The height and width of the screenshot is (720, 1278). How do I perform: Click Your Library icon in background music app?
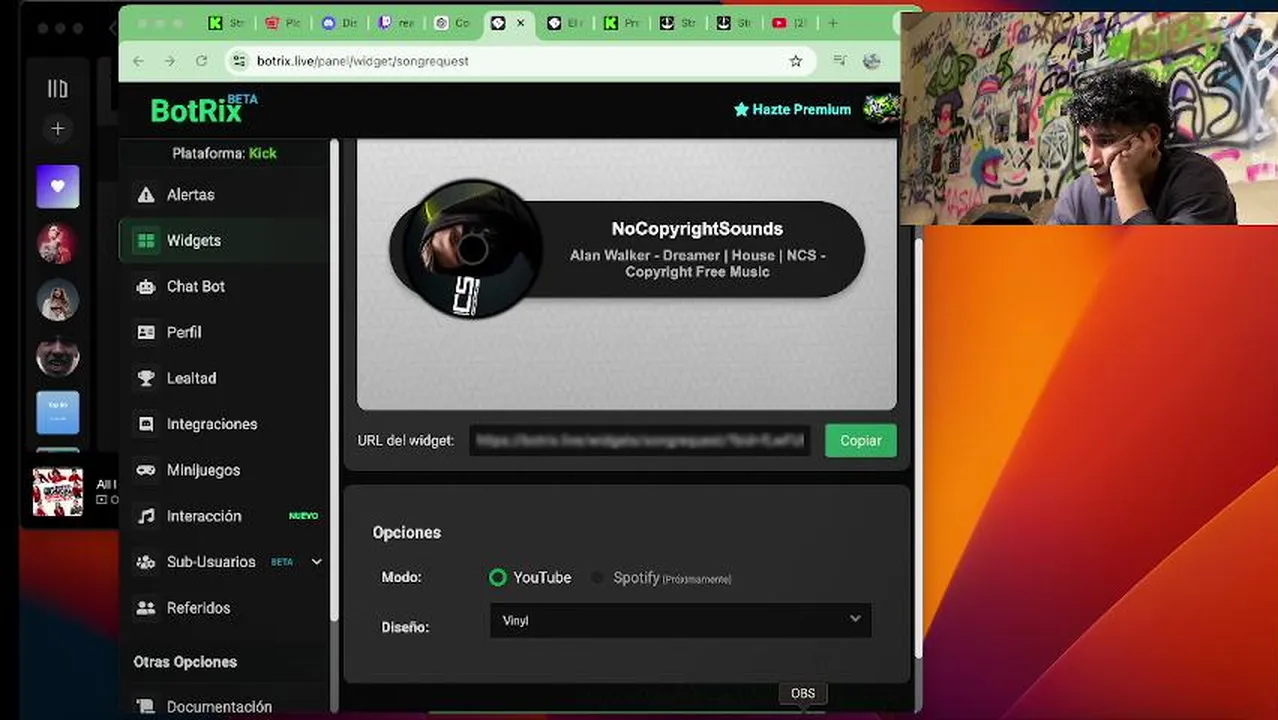(x=58, y=89)
